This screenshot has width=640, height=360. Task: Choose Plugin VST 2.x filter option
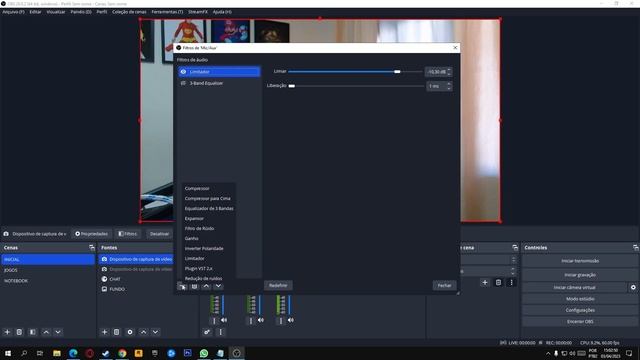(x=198, y=269)
